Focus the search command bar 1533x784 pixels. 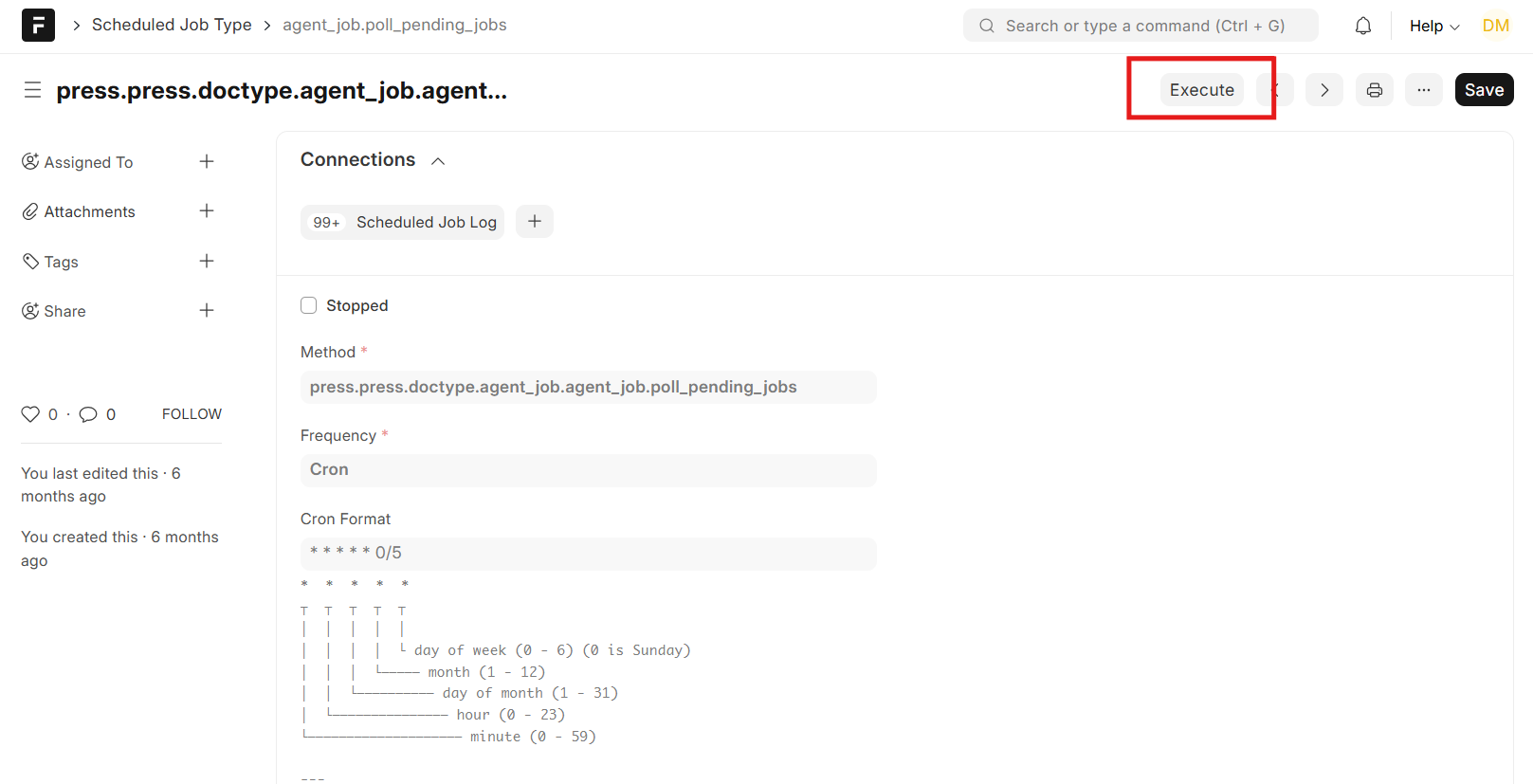click(x=1141, y=26)
